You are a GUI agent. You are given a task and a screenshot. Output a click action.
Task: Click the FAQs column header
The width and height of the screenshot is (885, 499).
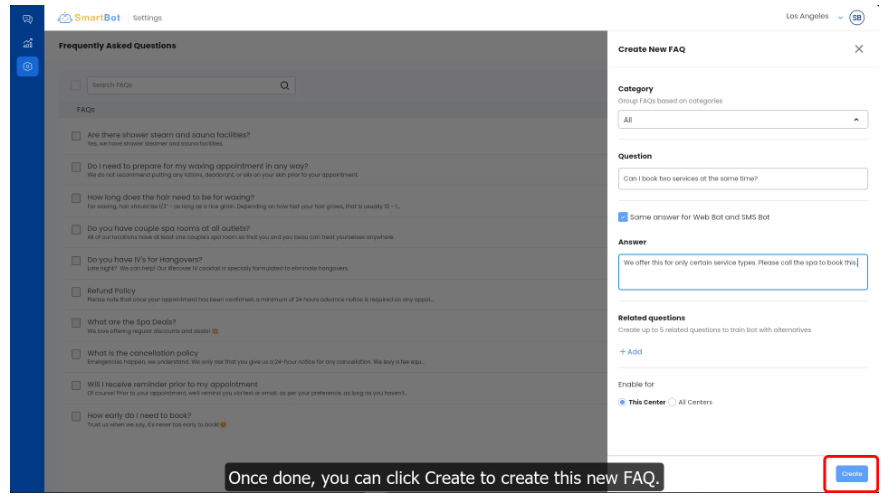coord(86,110)
